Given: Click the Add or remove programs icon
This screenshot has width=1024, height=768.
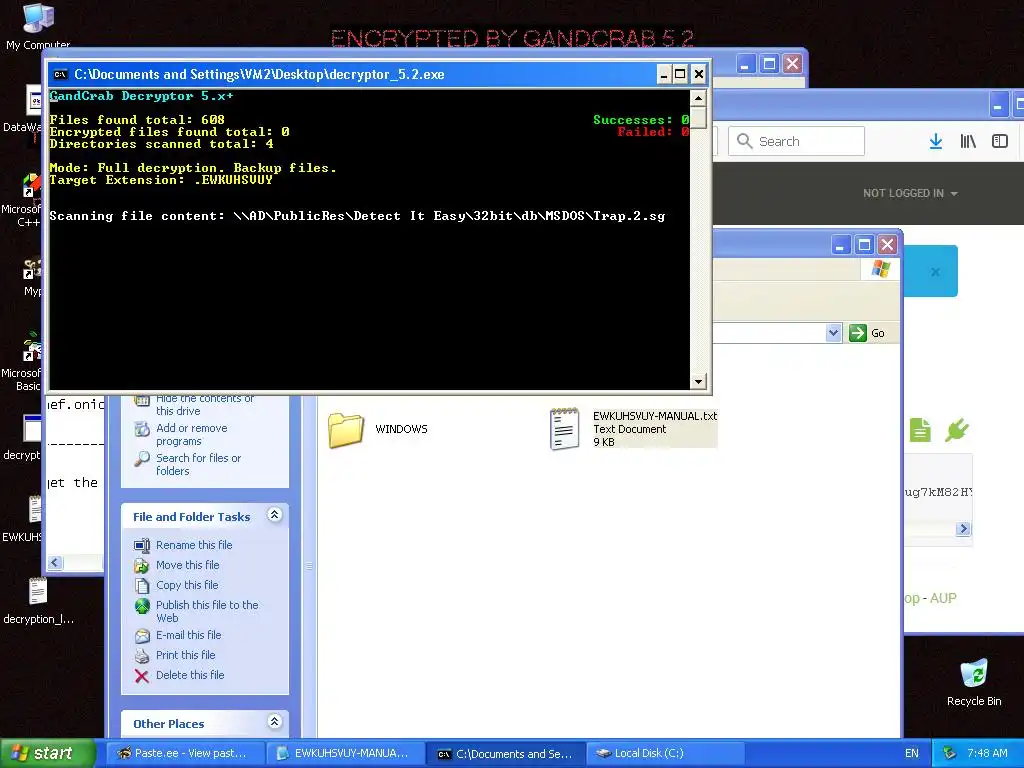Looking at the screenshot, I should click(142, 429).
